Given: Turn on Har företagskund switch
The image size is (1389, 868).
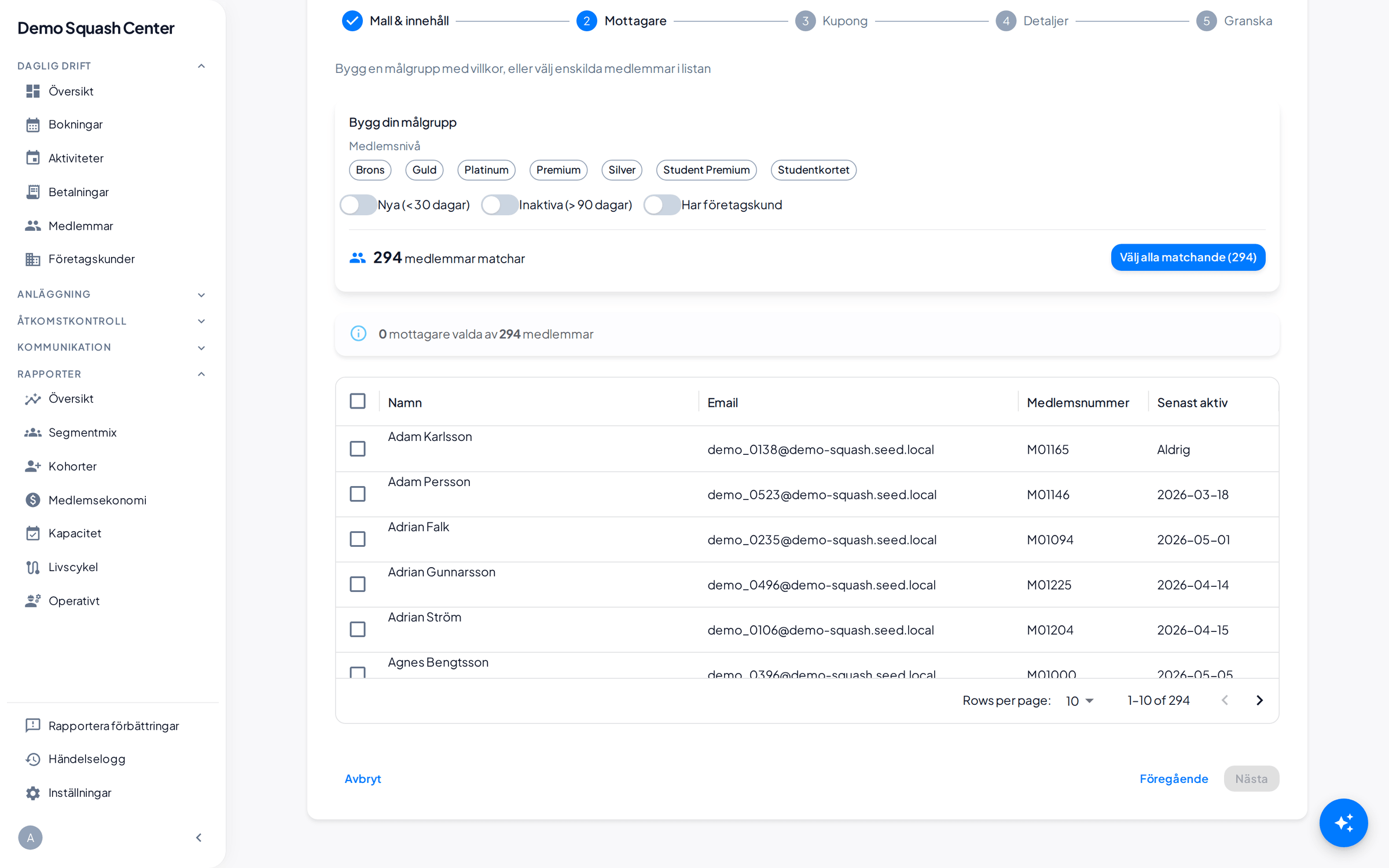Looking at the screenshot, I should [662, 205].
